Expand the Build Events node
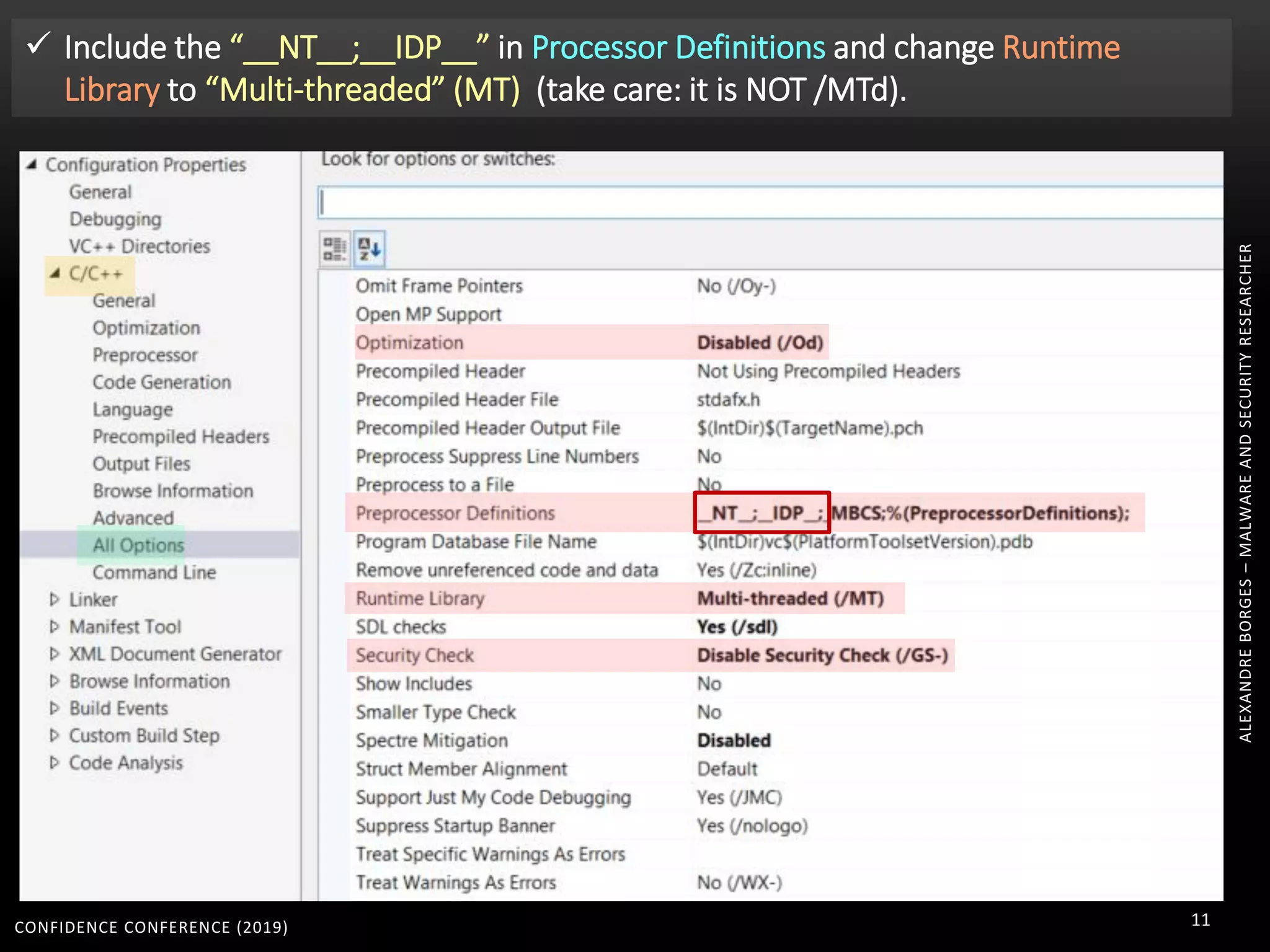This screenshot has width=1270, height=952. pyautogui.click(x=55, y=708)
